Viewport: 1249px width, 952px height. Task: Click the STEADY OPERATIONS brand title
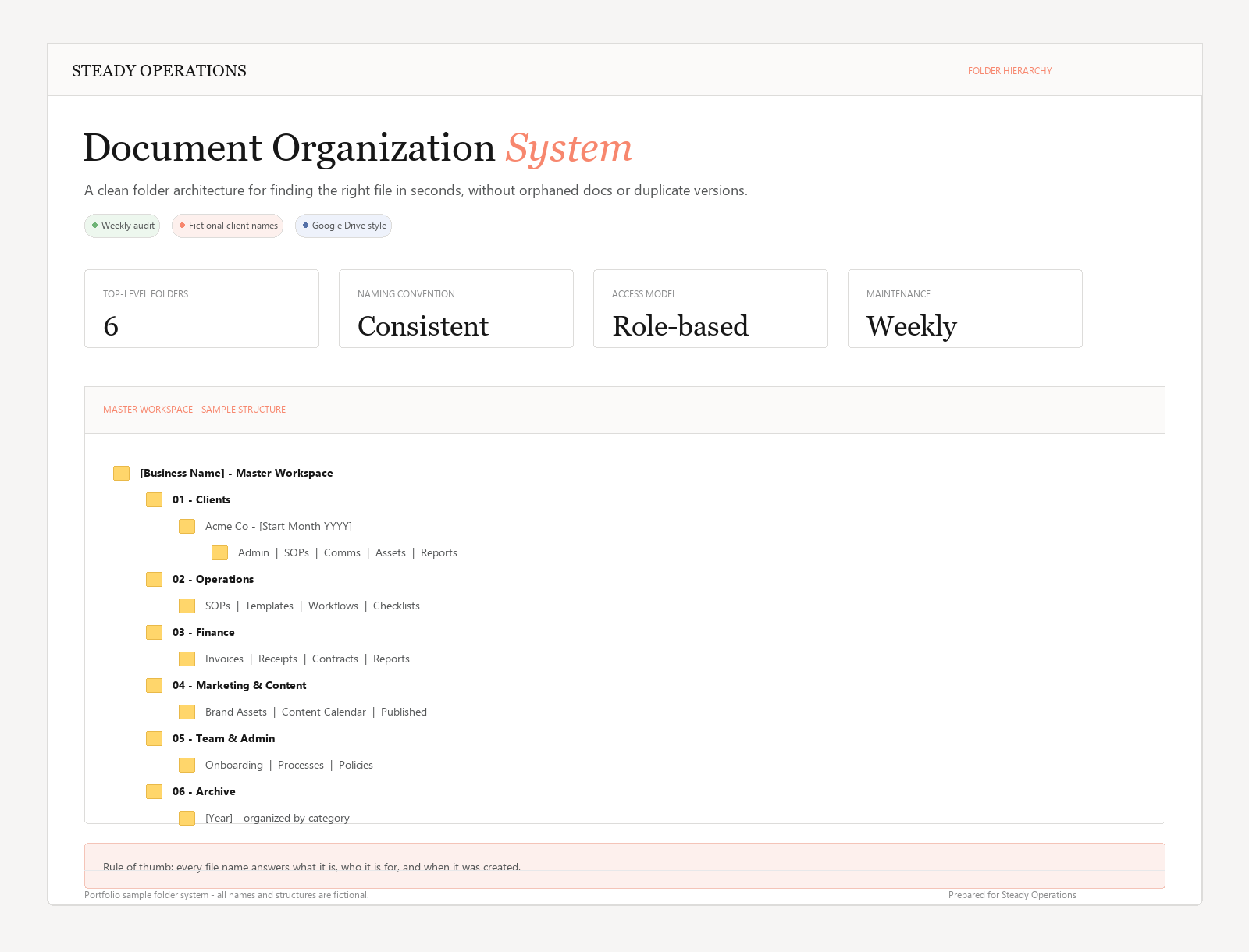[x=159, y=71]
